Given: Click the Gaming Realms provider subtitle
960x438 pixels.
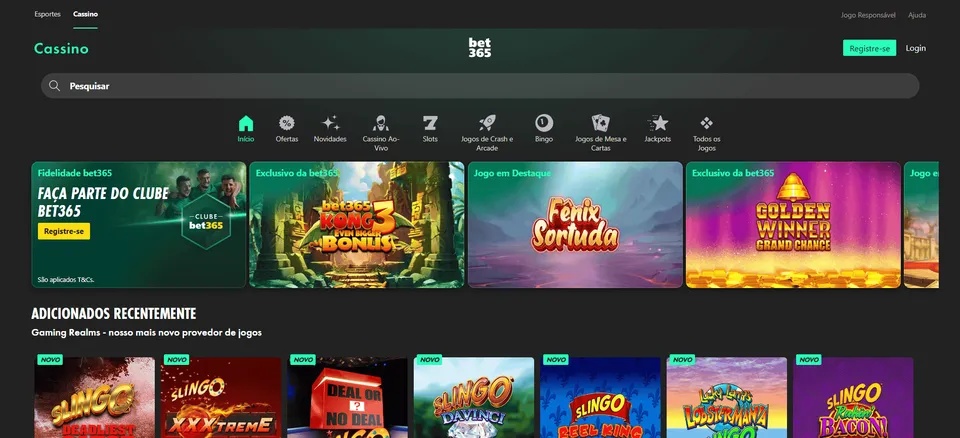Looking at the screenshot, I should 146,333.
